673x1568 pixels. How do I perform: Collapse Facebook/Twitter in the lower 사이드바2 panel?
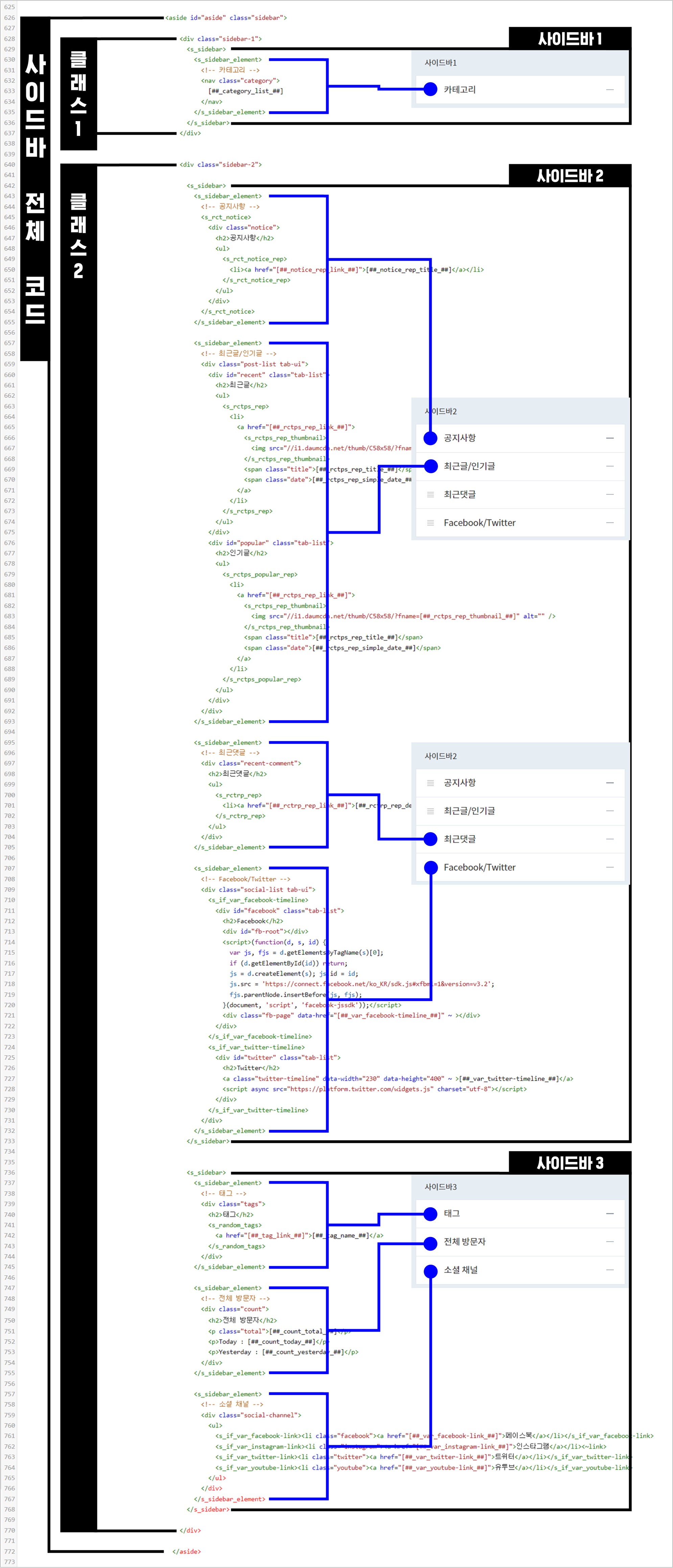point(610,867)
